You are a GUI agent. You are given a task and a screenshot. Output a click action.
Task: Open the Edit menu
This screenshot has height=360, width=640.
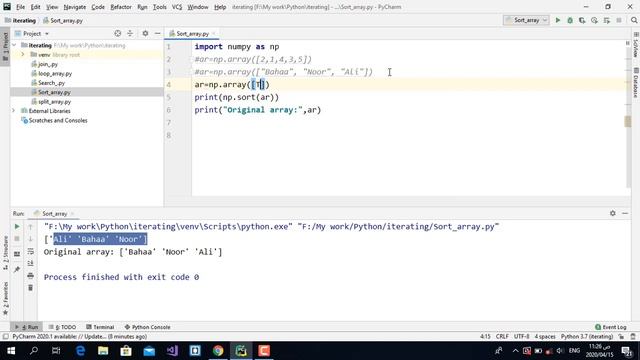(x=36, y=7)
